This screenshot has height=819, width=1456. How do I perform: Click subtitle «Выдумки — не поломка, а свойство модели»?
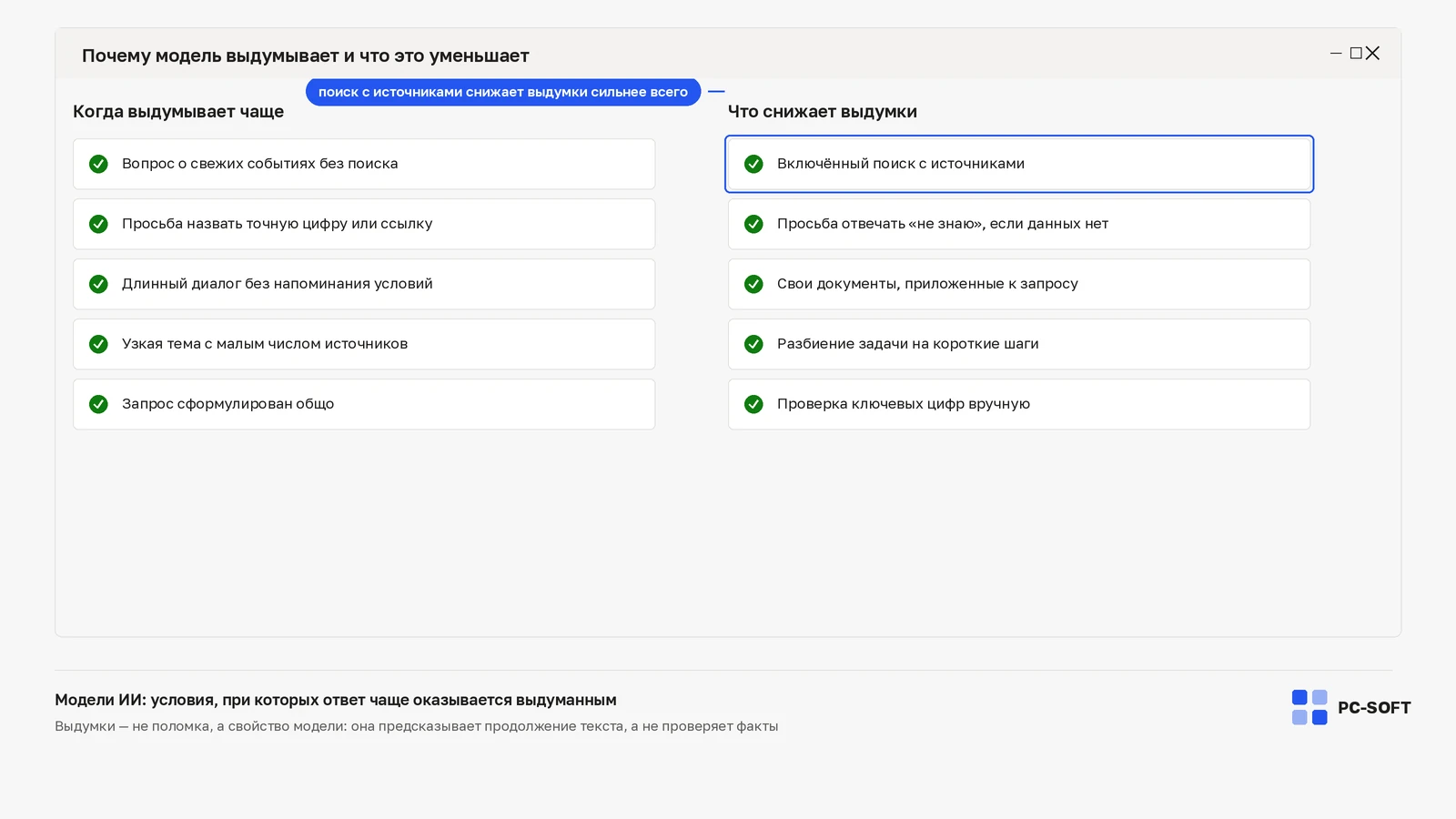[416, 726]
